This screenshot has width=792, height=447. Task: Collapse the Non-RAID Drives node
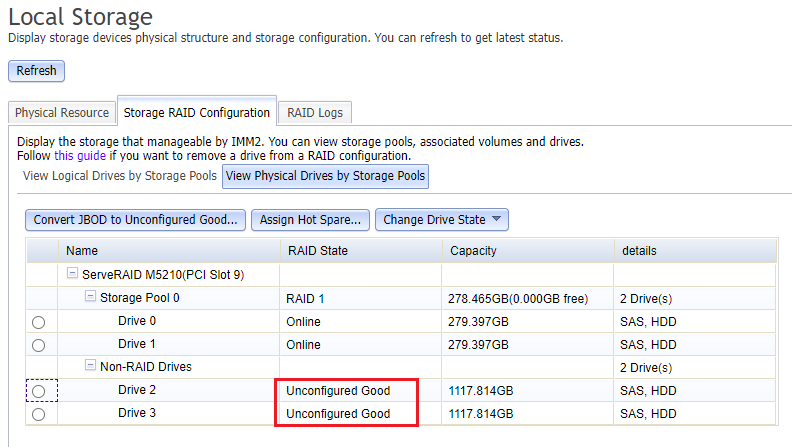pyautogui.click(x=90, y=367)
